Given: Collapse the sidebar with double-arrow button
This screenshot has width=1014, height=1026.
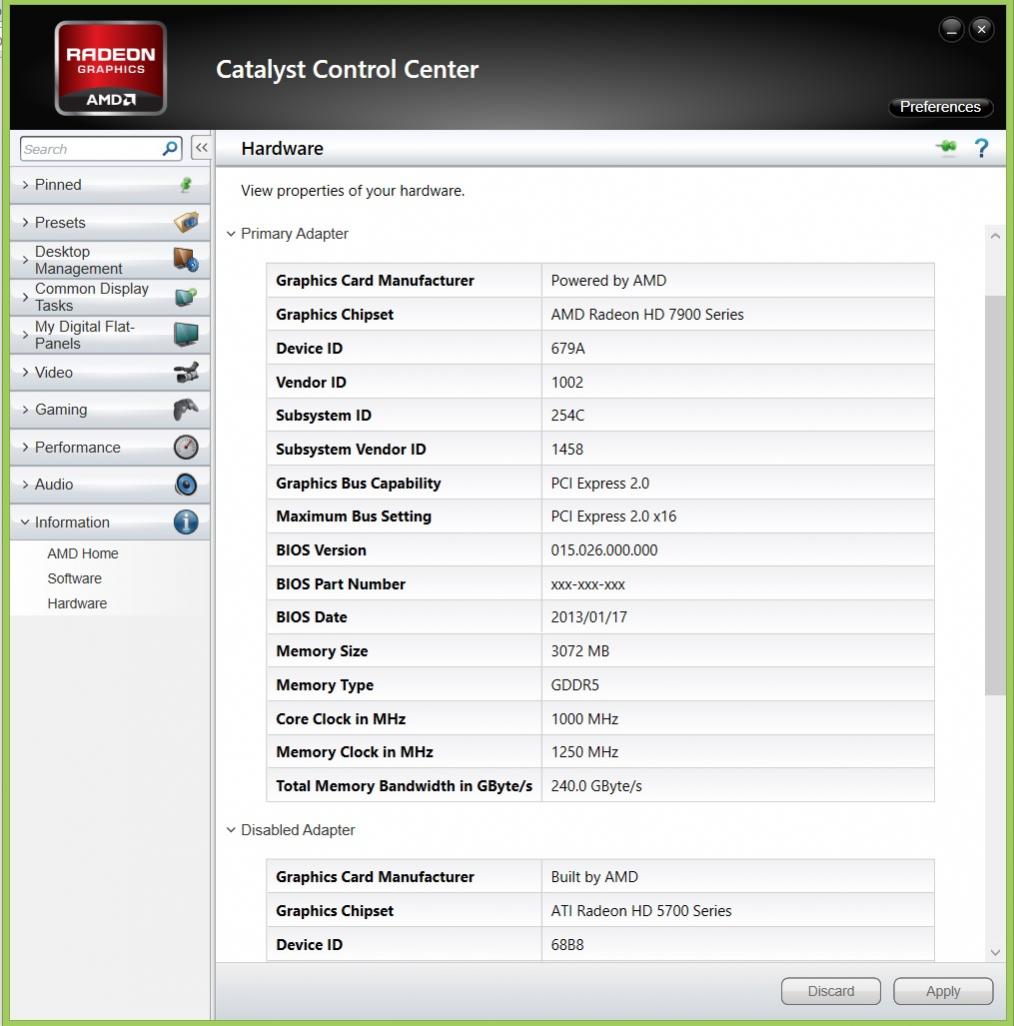Looking at the screenshot, I should 200,148.
